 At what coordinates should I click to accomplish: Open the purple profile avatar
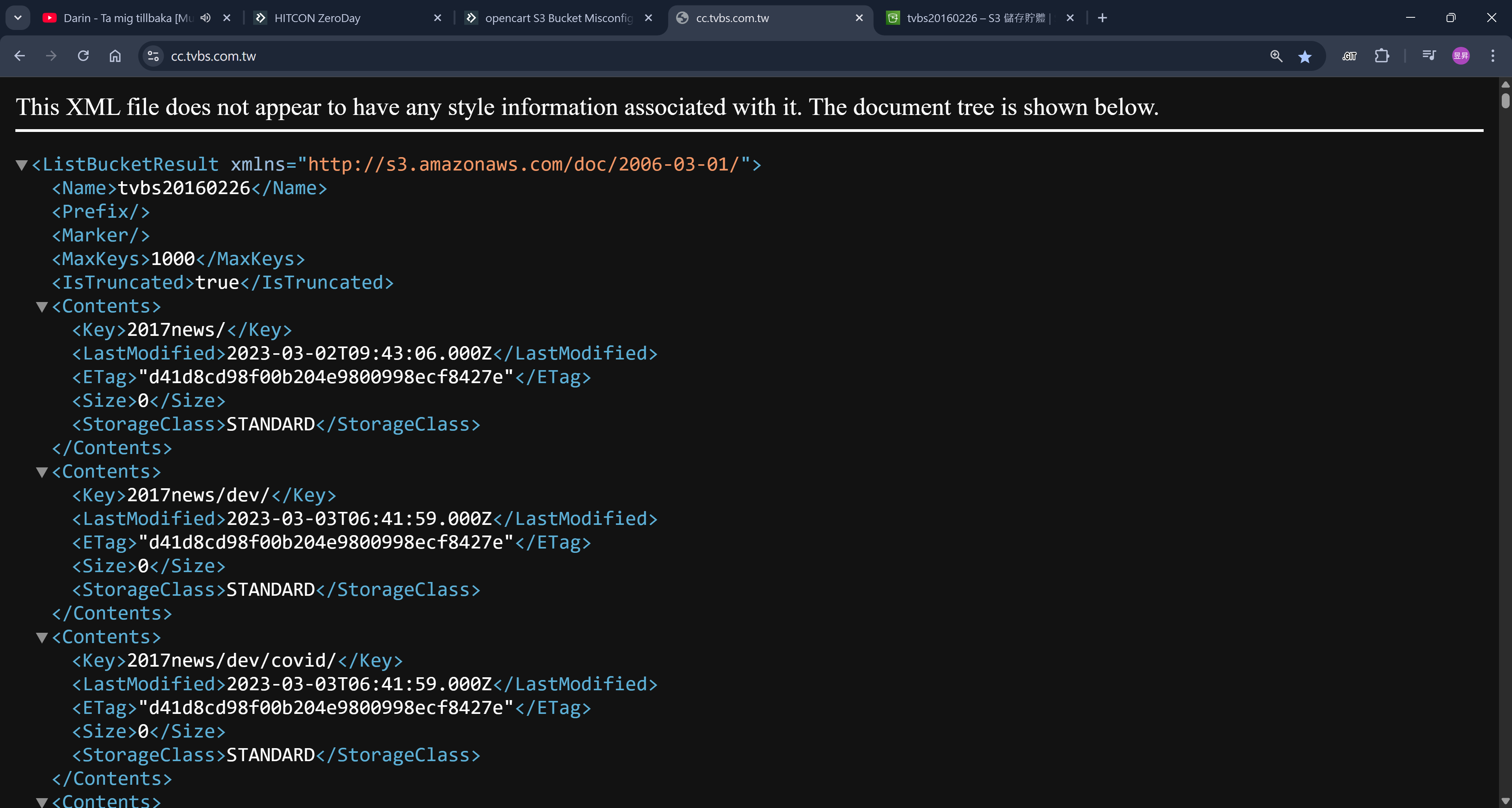point(1461,56)
